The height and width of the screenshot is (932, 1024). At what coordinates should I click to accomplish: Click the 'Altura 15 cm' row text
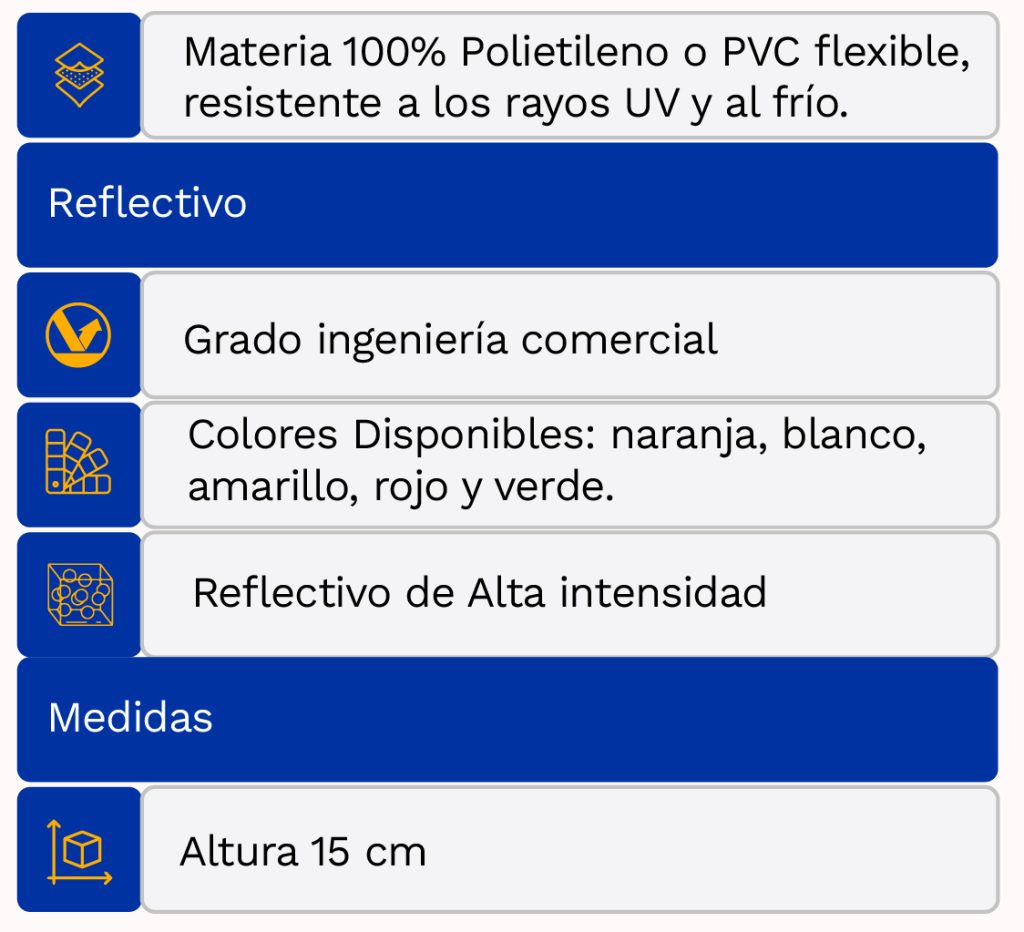pos(303,852)
